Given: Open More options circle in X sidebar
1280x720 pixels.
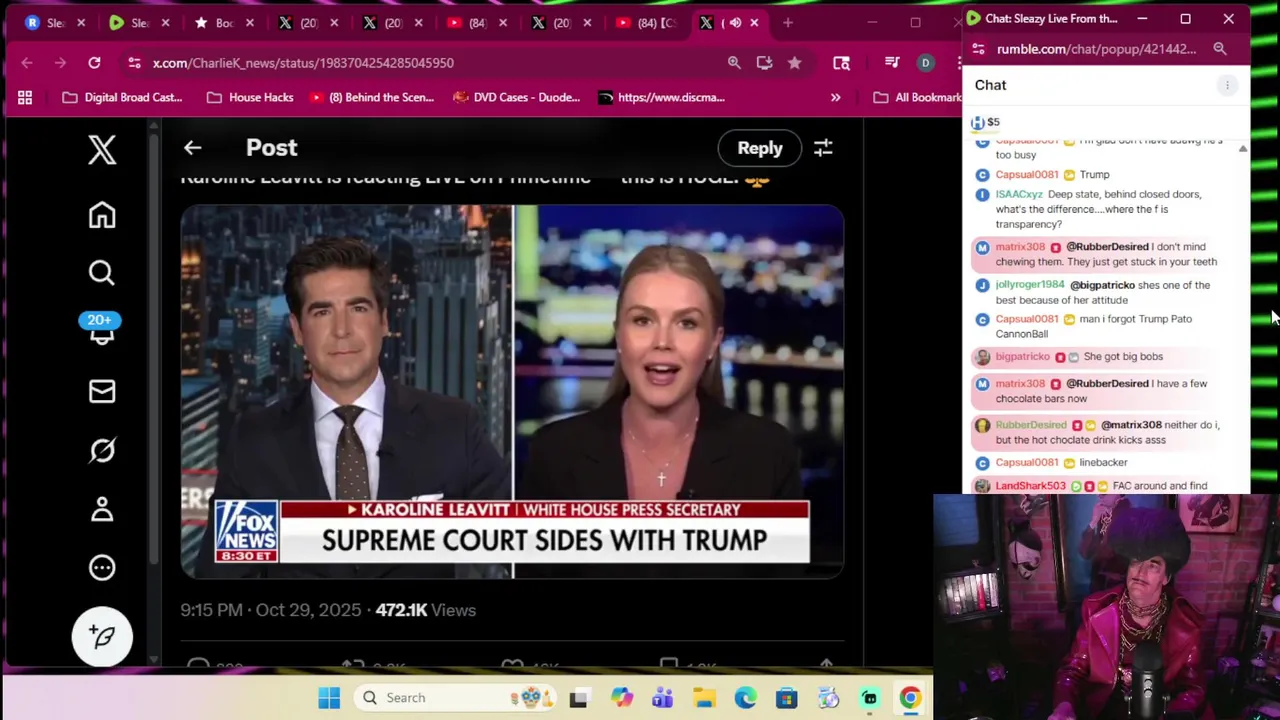Looking at the screenshot, I should pyautogui.click(x=102, y=568).
